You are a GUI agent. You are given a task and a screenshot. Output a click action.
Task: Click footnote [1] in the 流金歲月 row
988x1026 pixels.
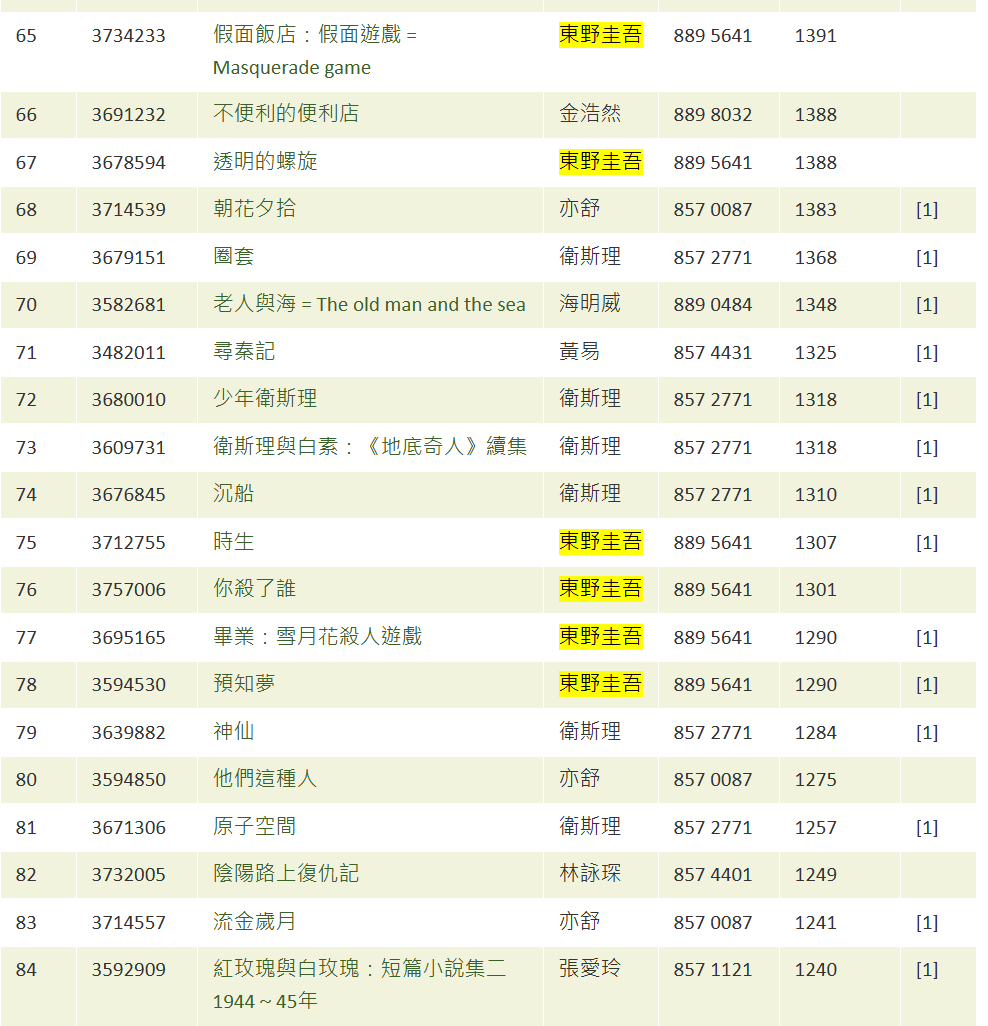(926, 922)
